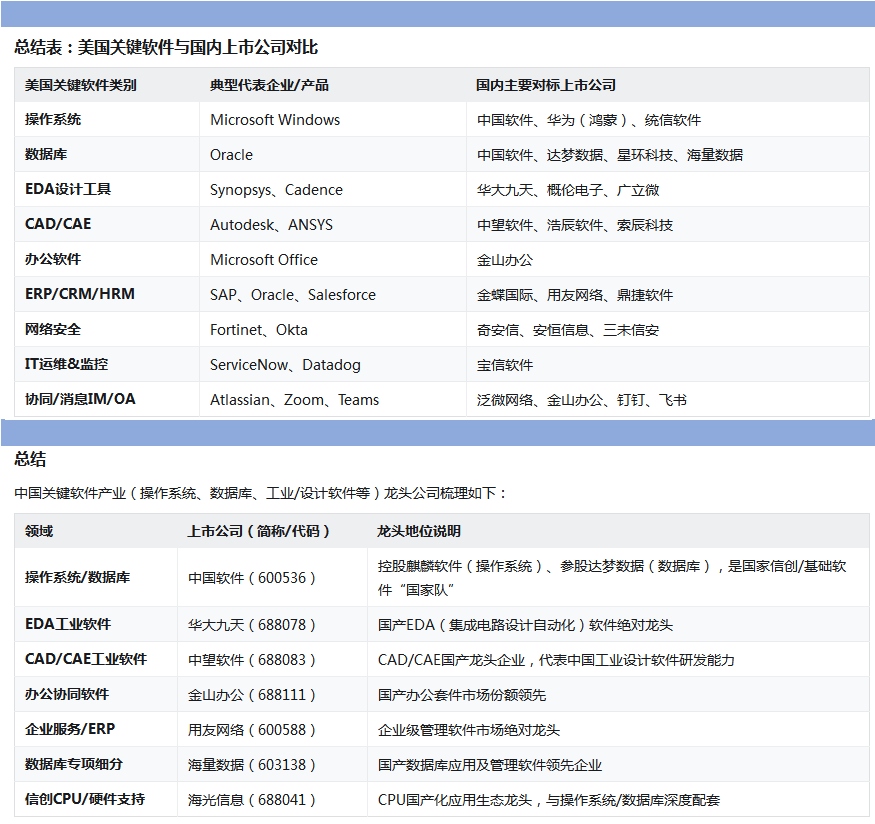Select the column header 典型代表企业/产品
This screenshot has height=824, width=875.
(270, 85)
